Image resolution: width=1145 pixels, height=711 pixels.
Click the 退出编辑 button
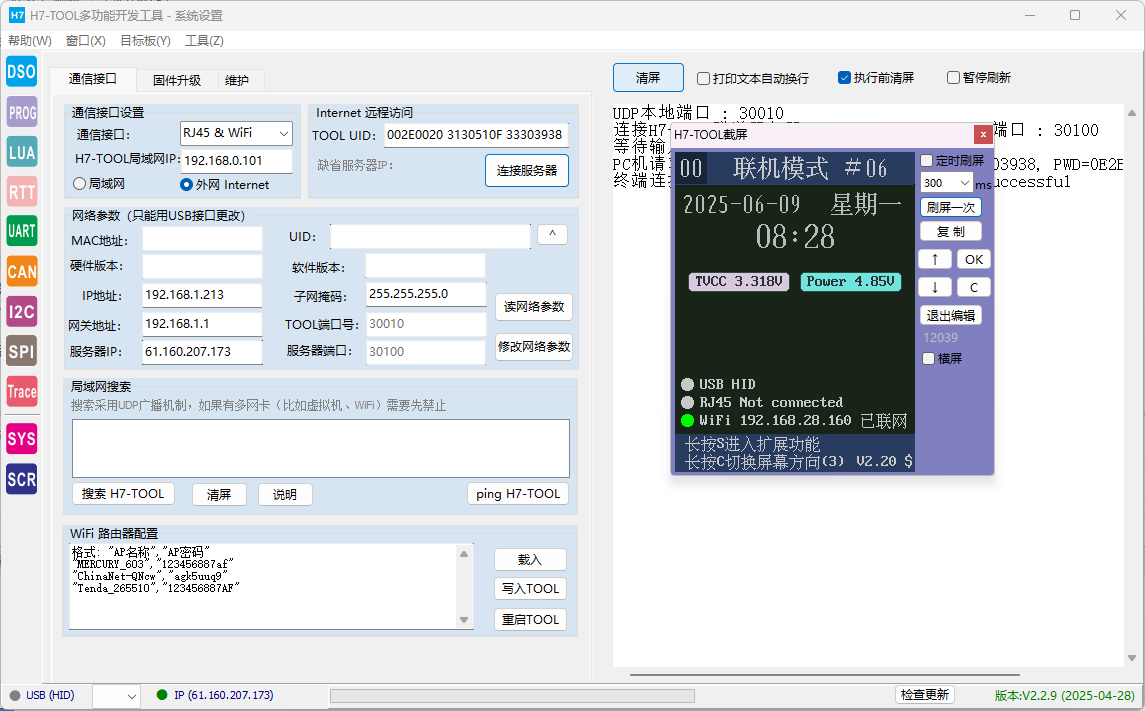coord(951,315)
